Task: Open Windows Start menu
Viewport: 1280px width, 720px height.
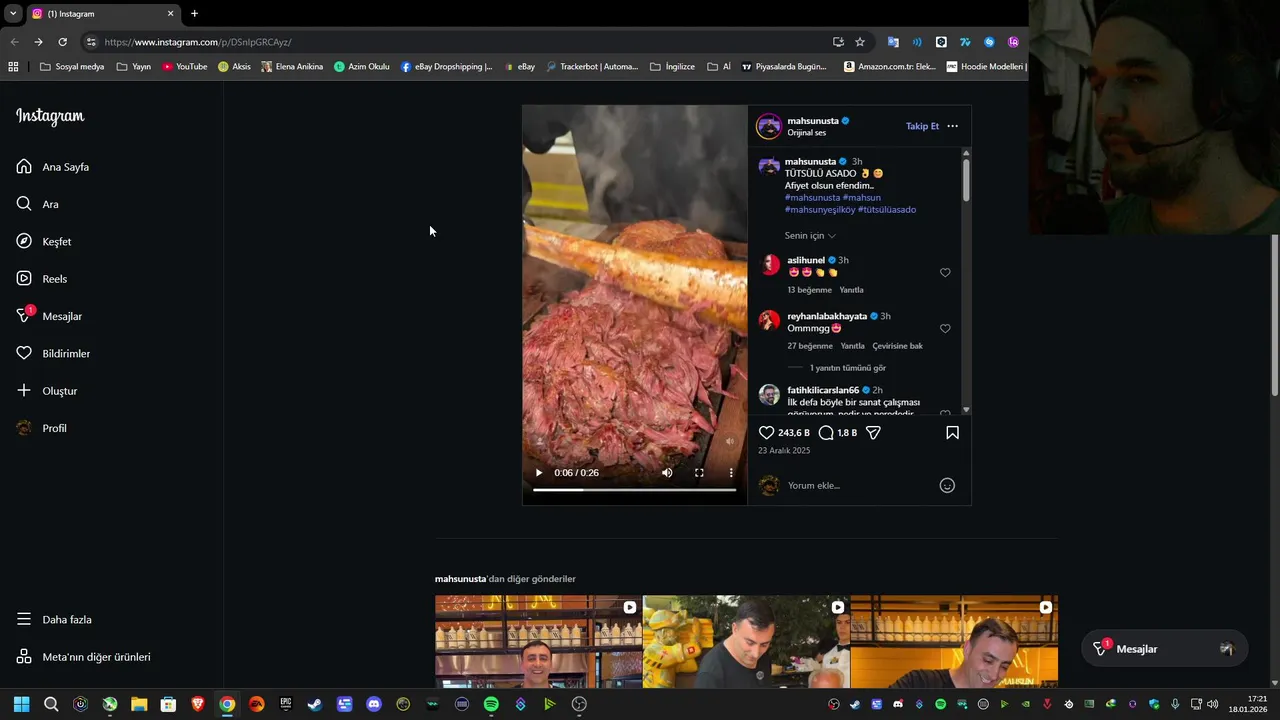Action: click(21, 704)
